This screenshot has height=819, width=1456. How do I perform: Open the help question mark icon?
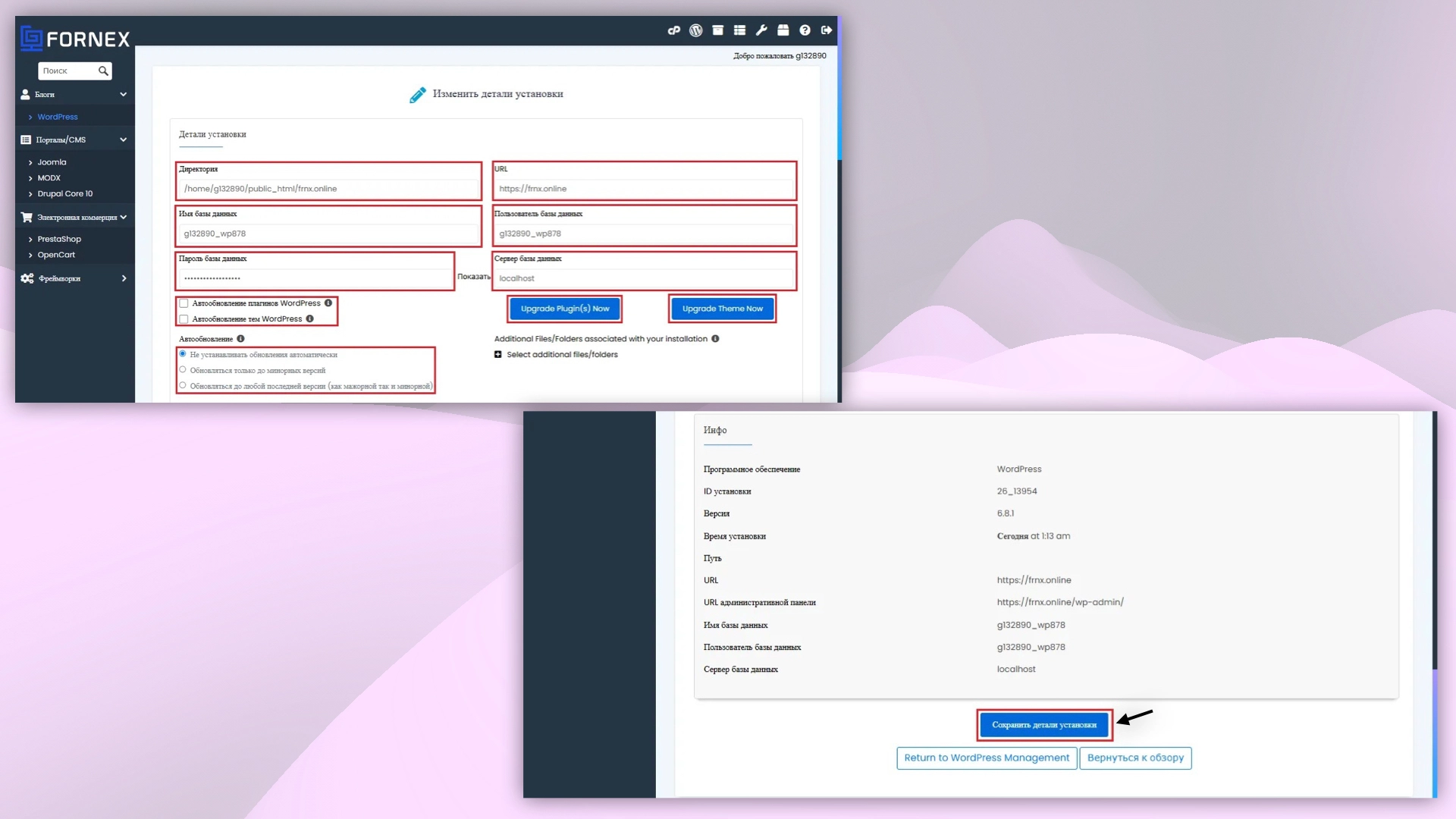[805, 30]
